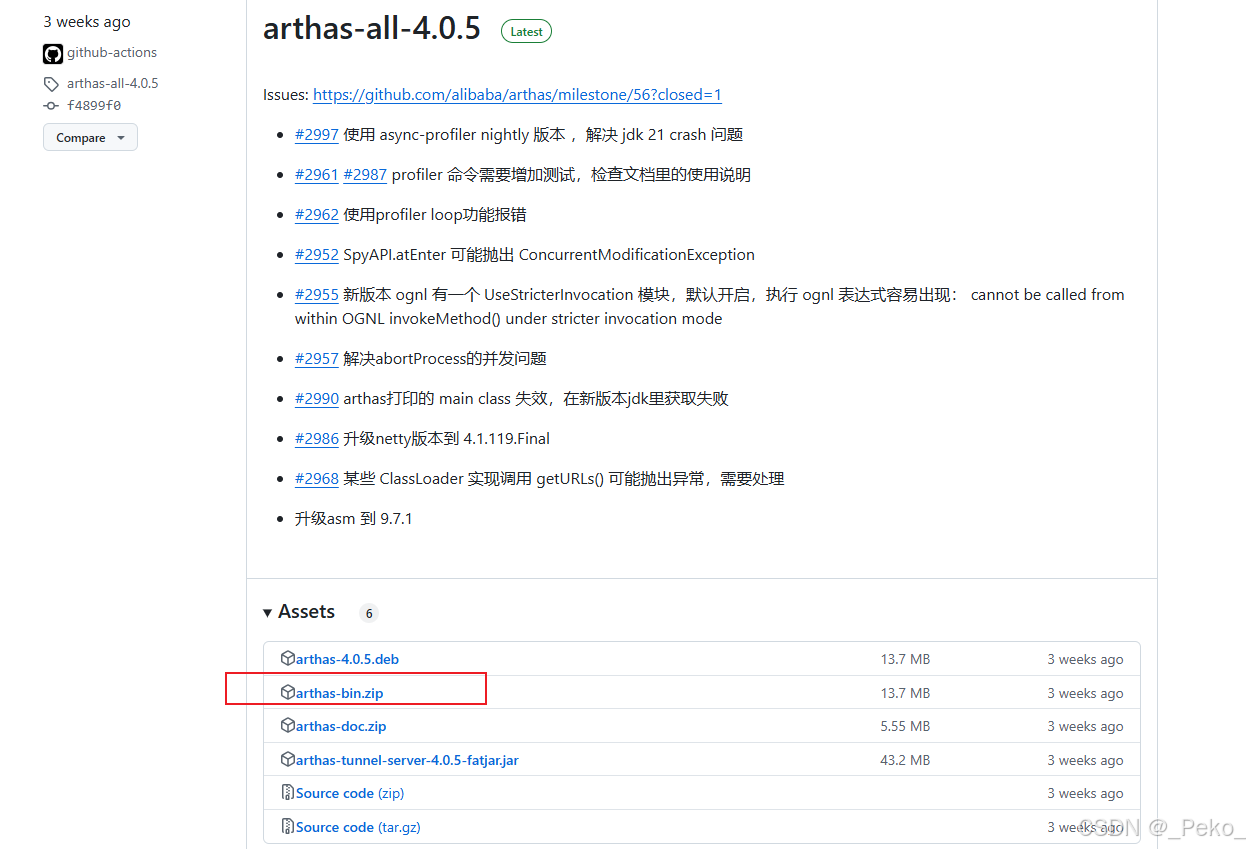Download arthas-tunnel-server-4.0.5-fatjar.jar

coord(407,760)
